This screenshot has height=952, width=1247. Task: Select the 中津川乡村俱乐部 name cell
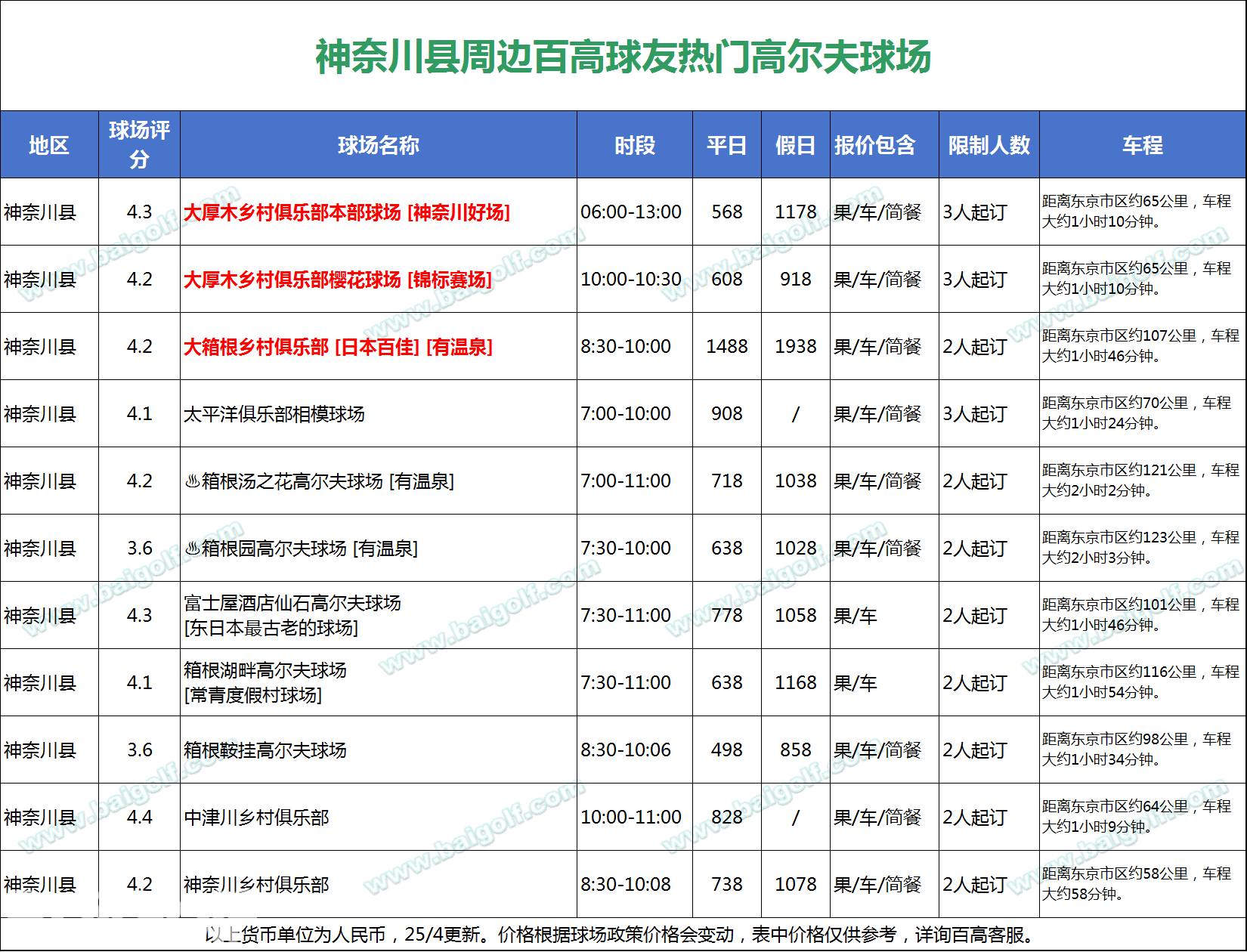tap(256, 818)
